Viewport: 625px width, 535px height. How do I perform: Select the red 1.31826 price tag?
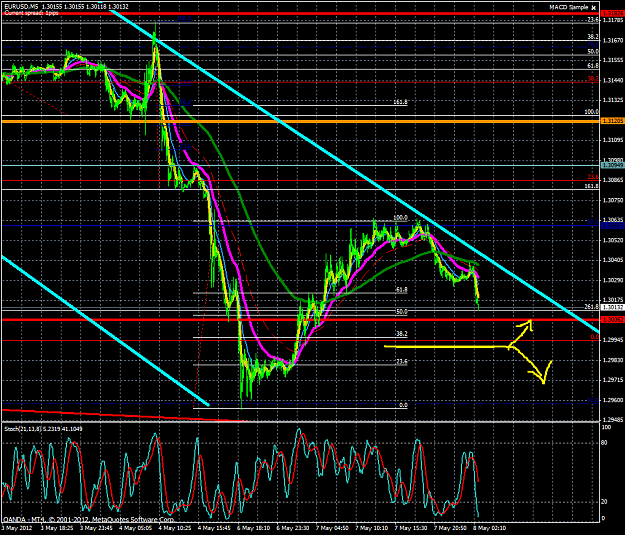612,14
